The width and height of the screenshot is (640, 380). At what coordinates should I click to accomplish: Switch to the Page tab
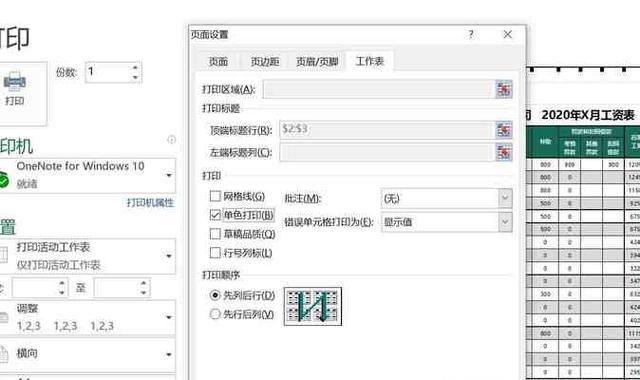(x=218, y=62)
